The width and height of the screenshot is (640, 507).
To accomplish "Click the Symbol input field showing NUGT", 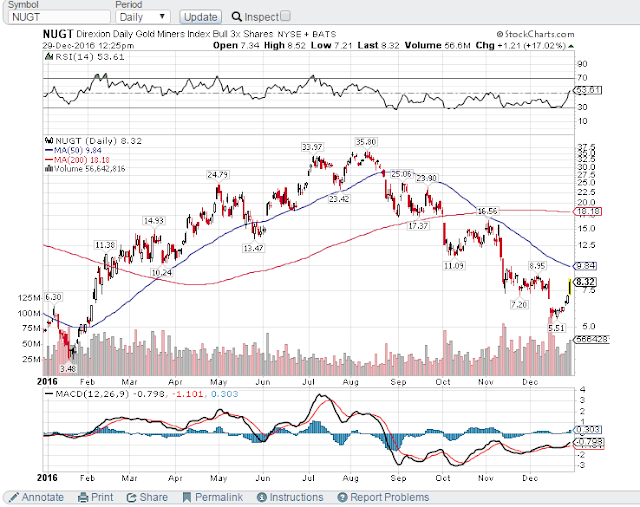I will pos(59,17).
